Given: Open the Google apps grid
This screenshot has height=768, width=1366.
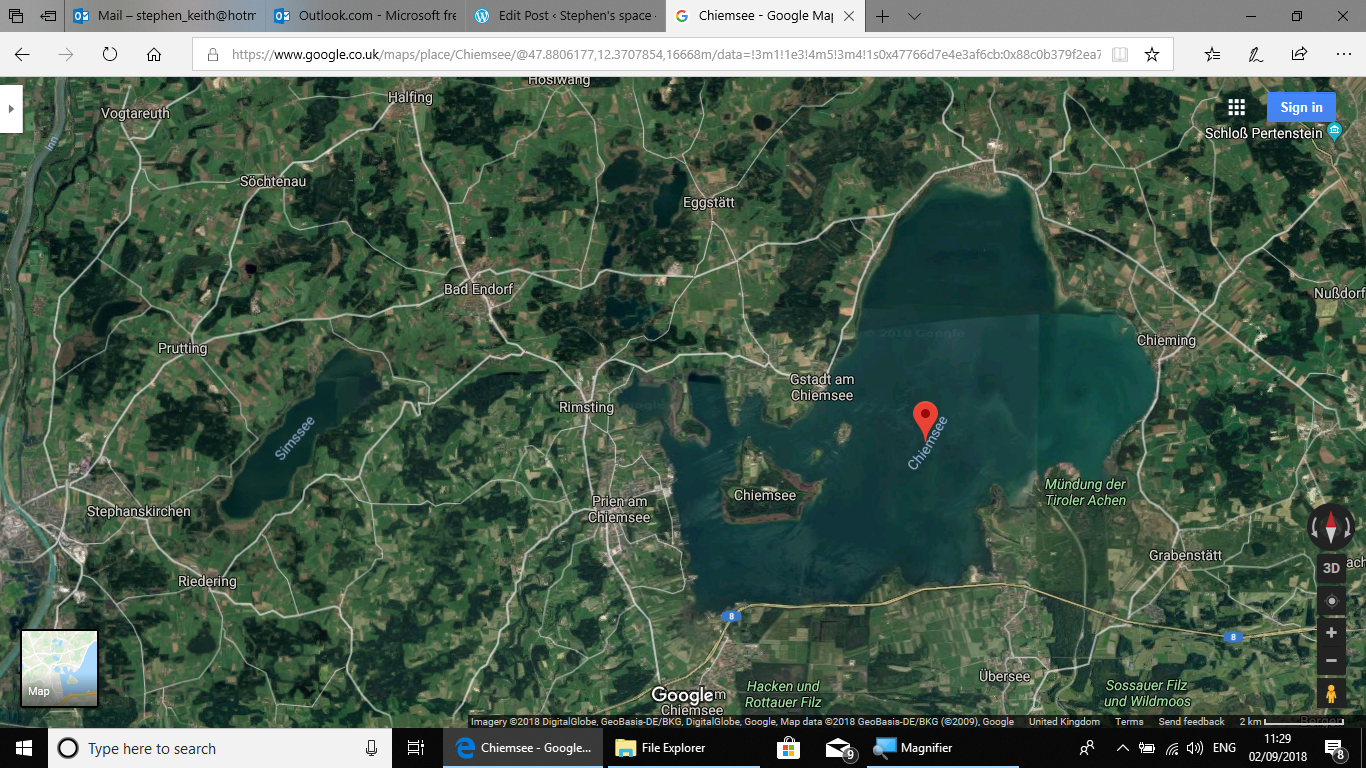Looking at the screenshot, I should pyautogui.click(x=1236, y=107).
